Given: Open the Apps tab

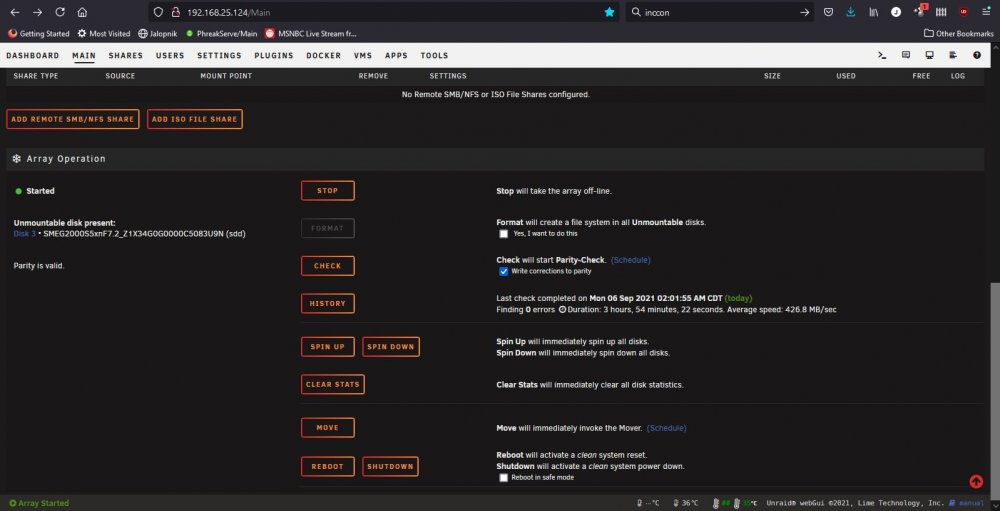Looking at the screenshot, I should [396, 56].
